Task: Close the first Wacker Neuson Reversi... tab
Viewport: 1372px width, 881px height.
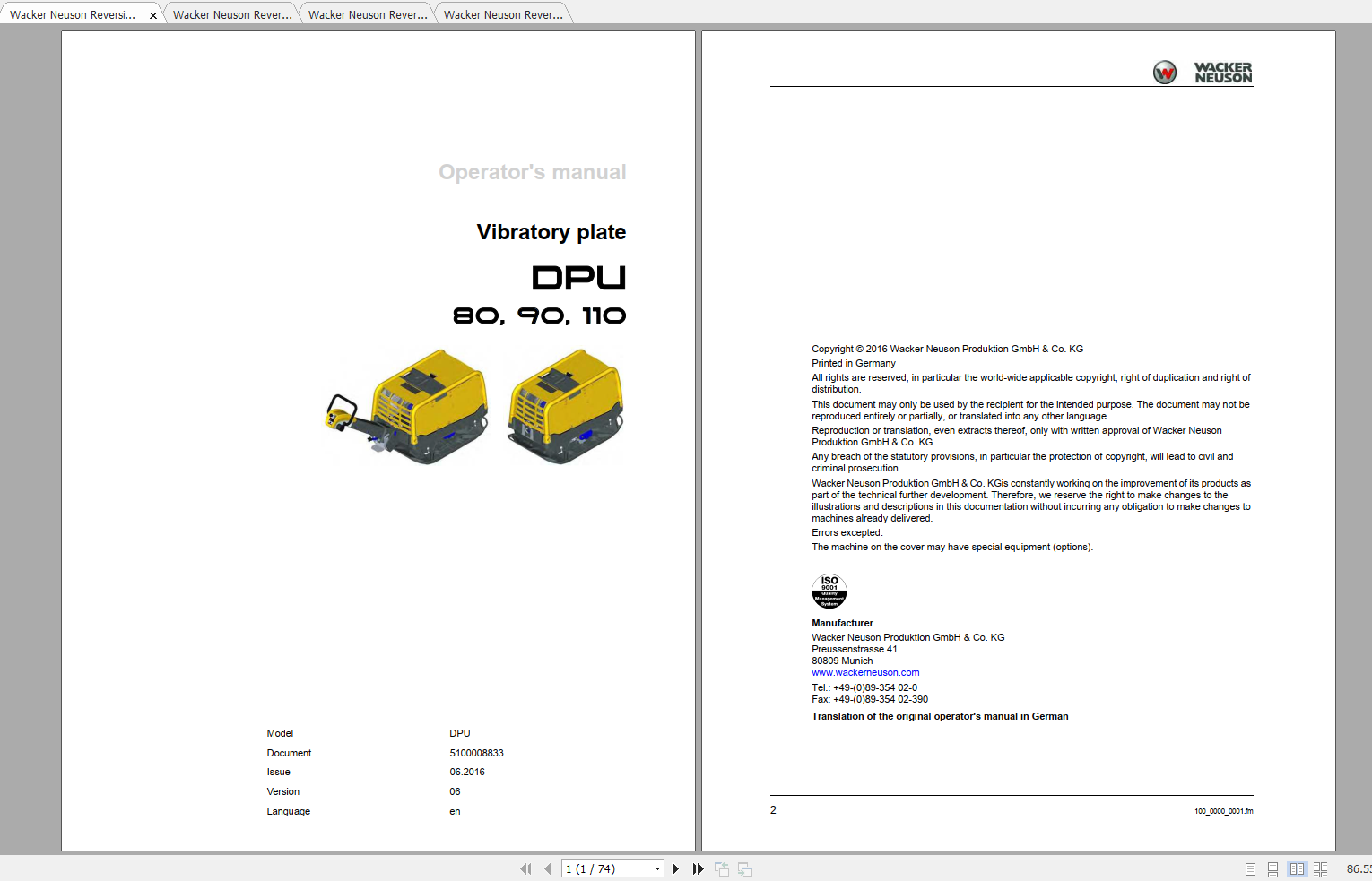Action: (x=153, y=15)
